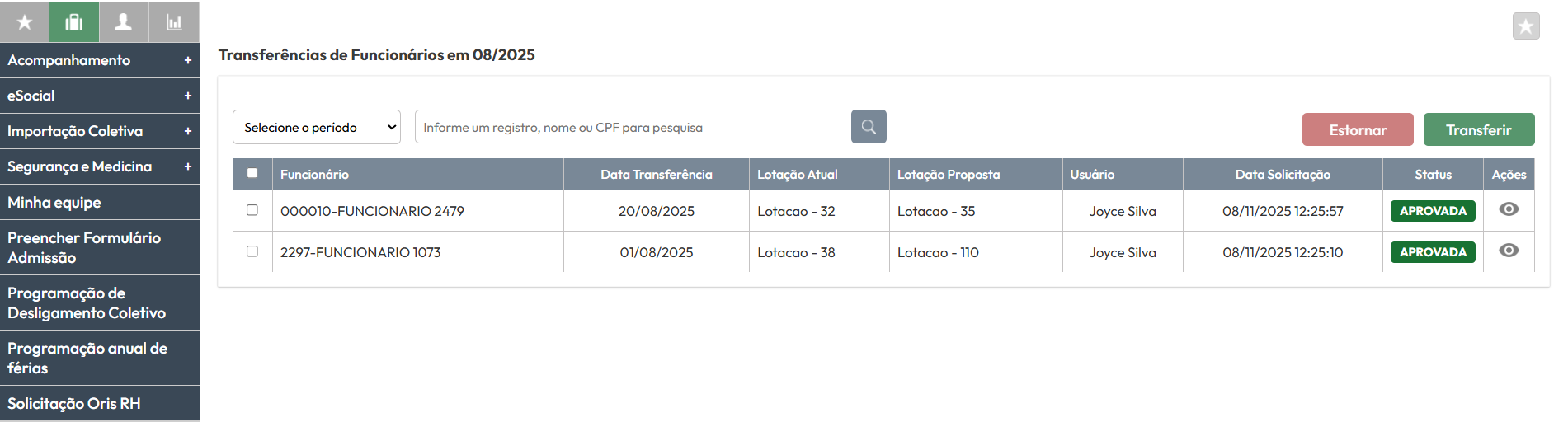Expand the eSocial menu section
This screenshot has width=1568, height=422.
click(x=99, y=96)
